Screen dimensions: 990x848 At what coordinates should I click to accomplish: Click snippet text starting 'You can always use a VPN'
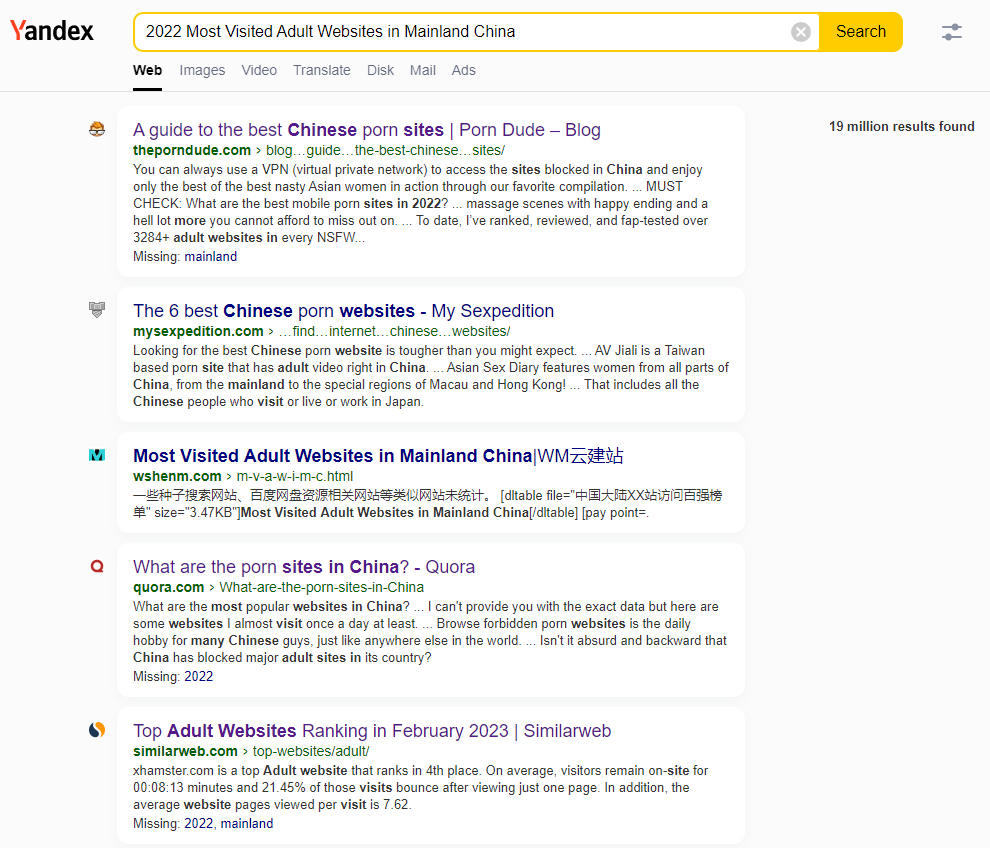point(420,203)
